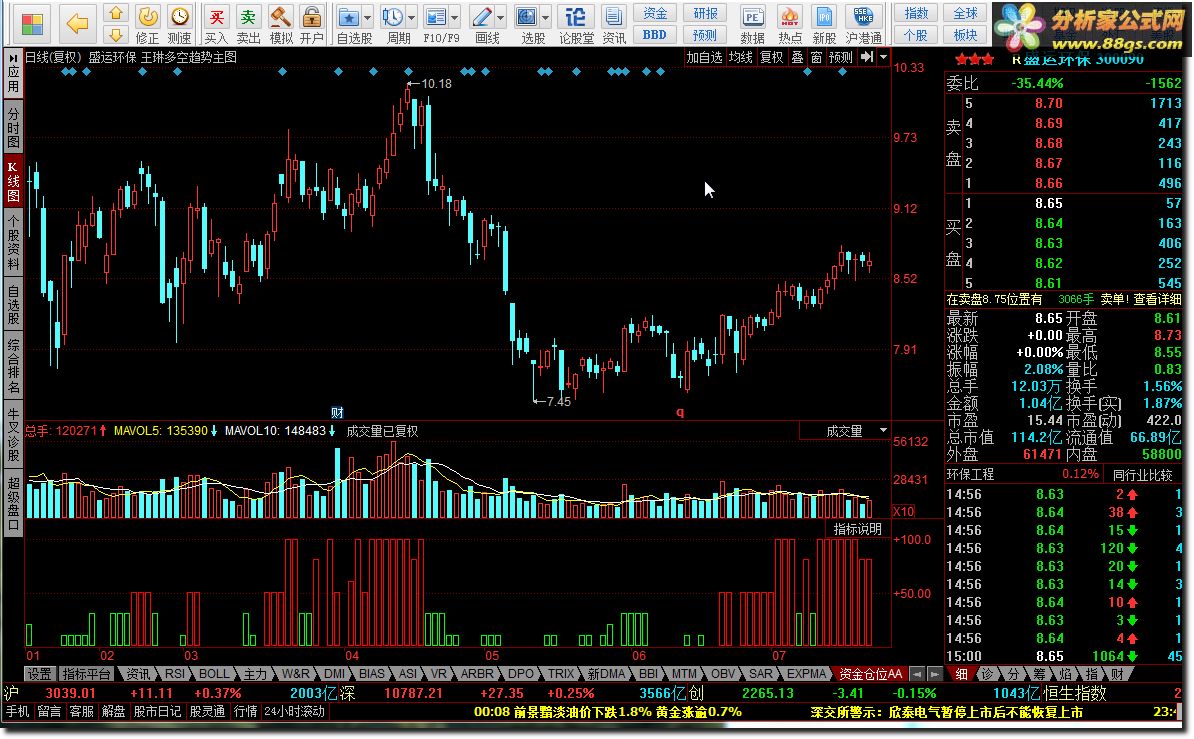Select the W&R indicator tab
This screenshot has width=1194, height=739.
(295, 674)
